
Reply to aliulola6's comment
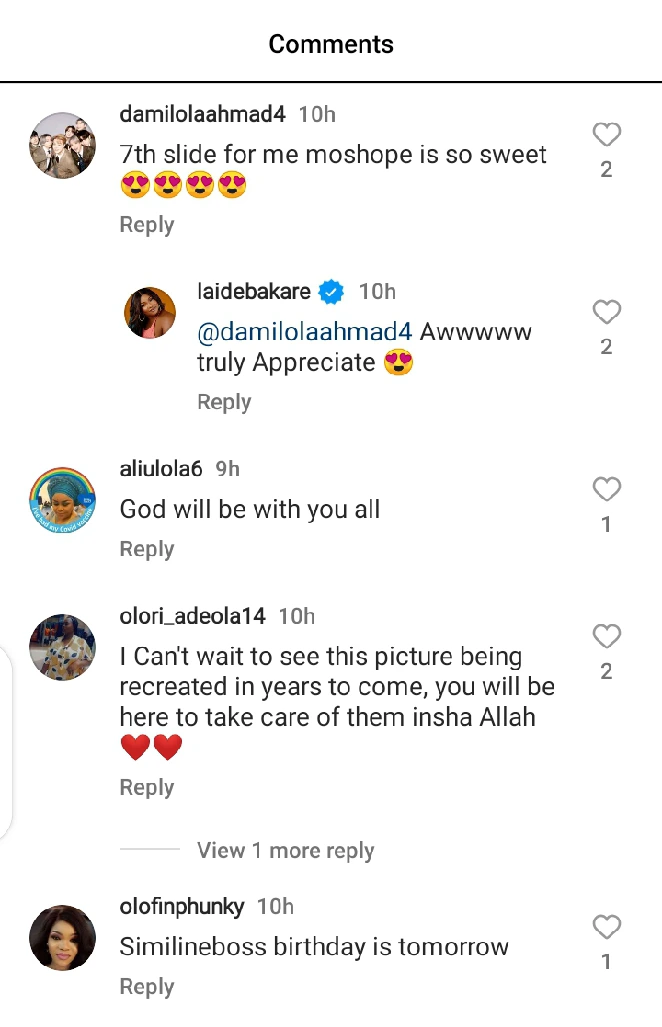pyautogui.click(x=147, y=549)
